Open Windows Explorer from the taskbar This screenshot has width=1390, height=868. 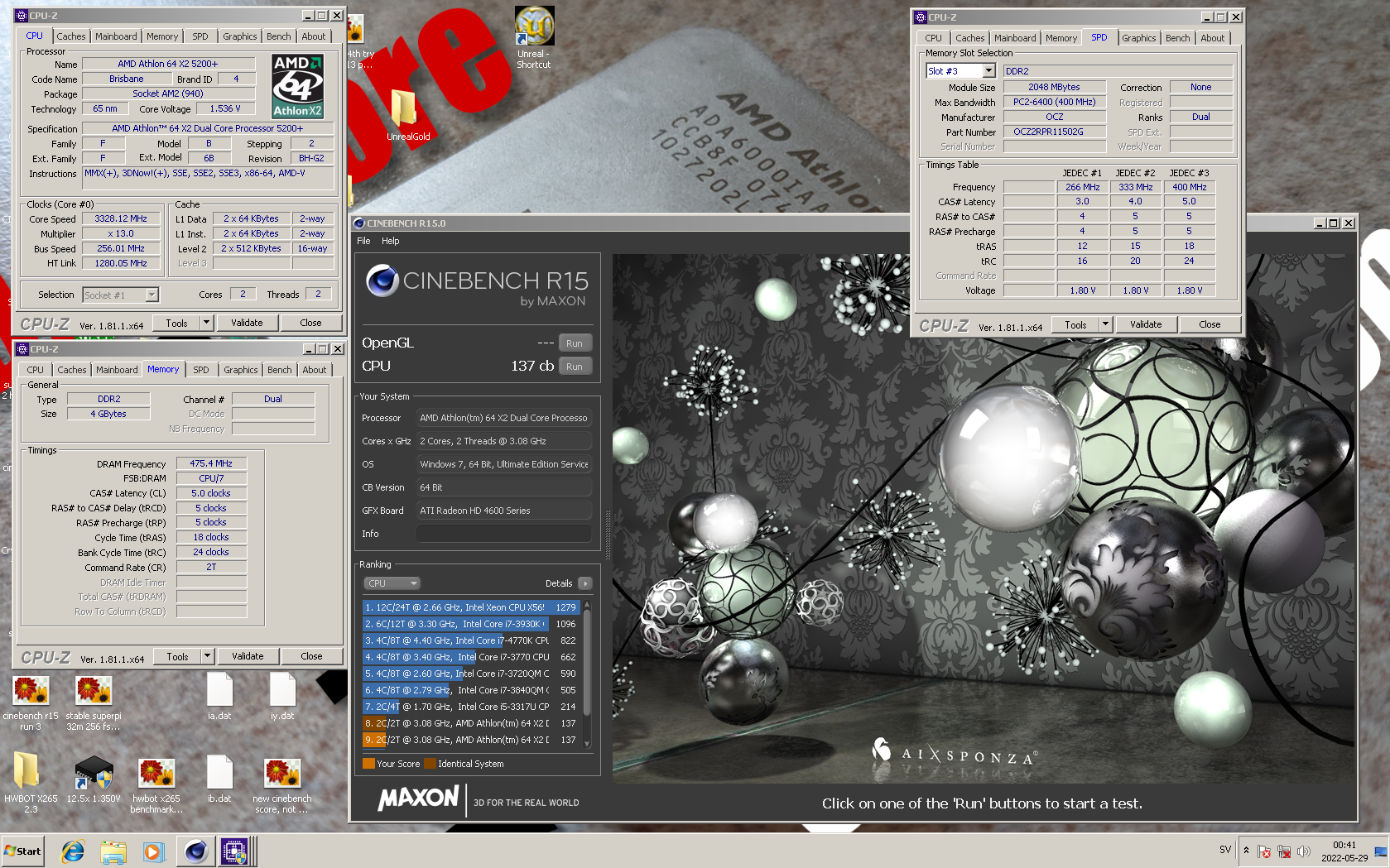coord(113,851)
